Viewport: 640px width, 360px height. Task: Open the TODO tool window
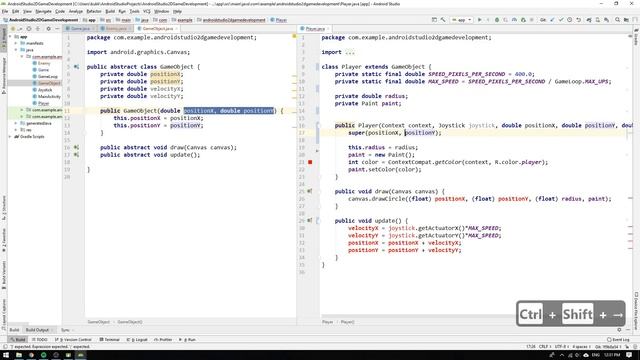(x=40, y=339)
